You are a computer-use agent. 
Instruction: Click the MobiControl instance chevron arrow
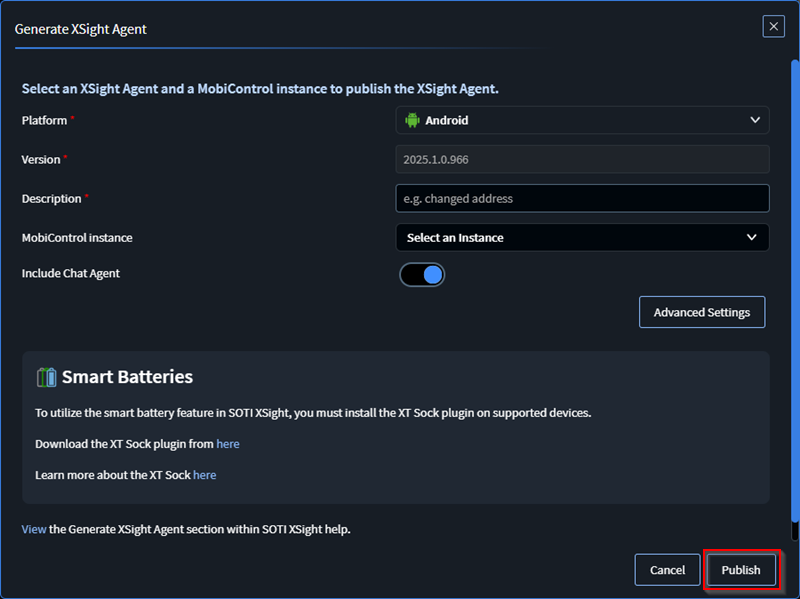(752, 238)
